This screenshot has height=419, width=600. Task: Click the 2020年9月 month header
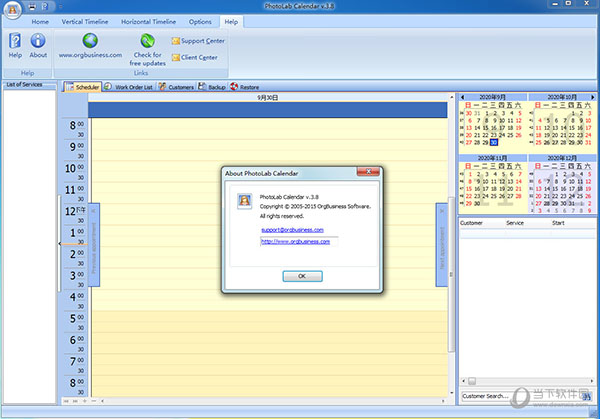click(x=492, y=97)
